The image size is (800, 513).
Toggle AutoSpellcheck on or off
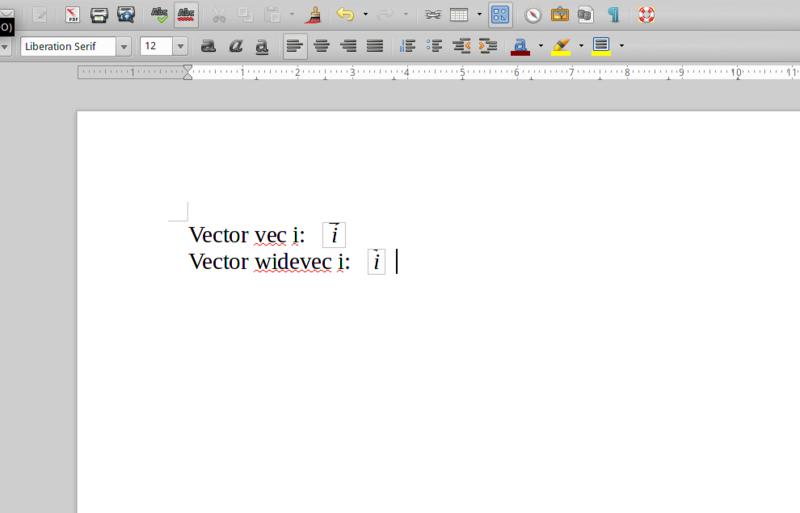coord(185,15)
